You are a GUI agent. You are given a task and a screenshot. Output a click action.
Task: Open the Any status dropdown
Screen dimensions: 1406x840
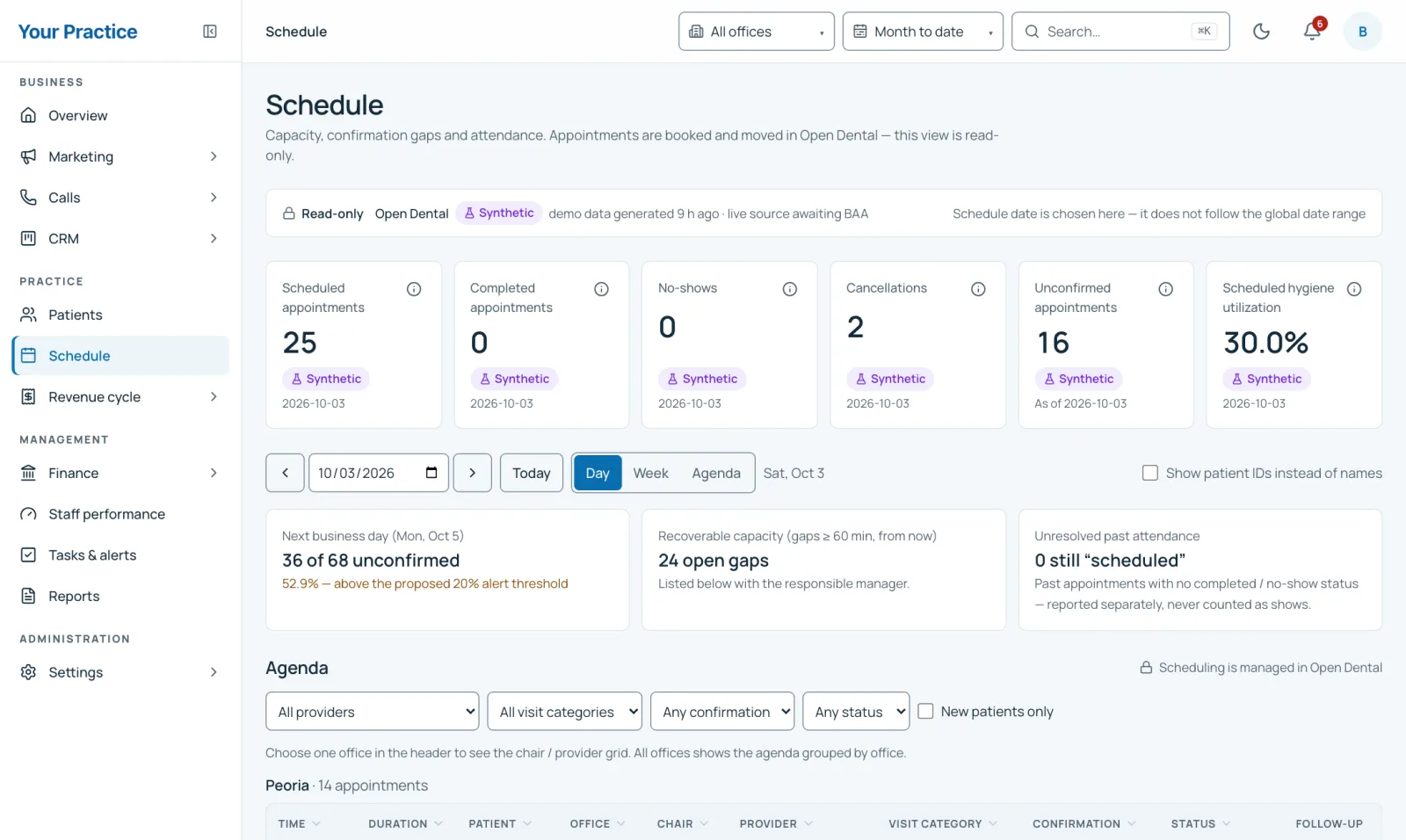click(856, 712)
